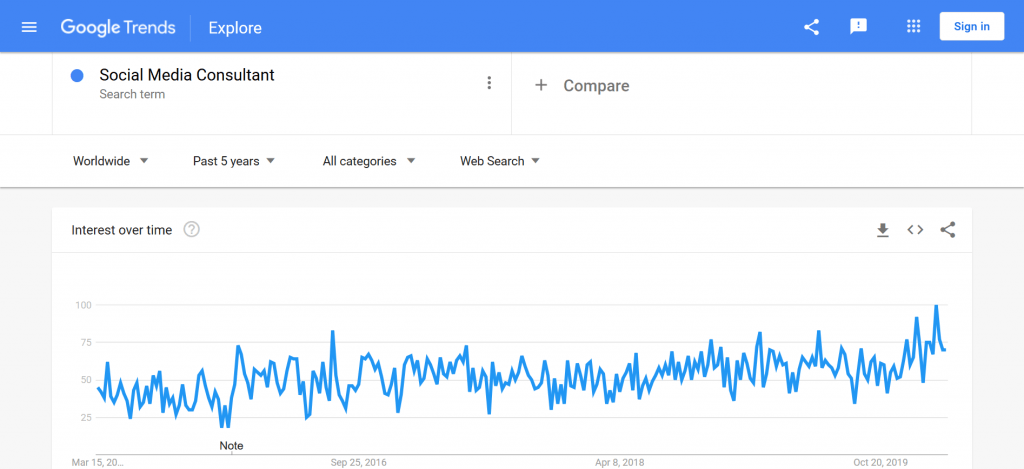Screen dimensions: 1024x469
Task: Expand the Worldwide region dropdown
Action: [111, 161]
